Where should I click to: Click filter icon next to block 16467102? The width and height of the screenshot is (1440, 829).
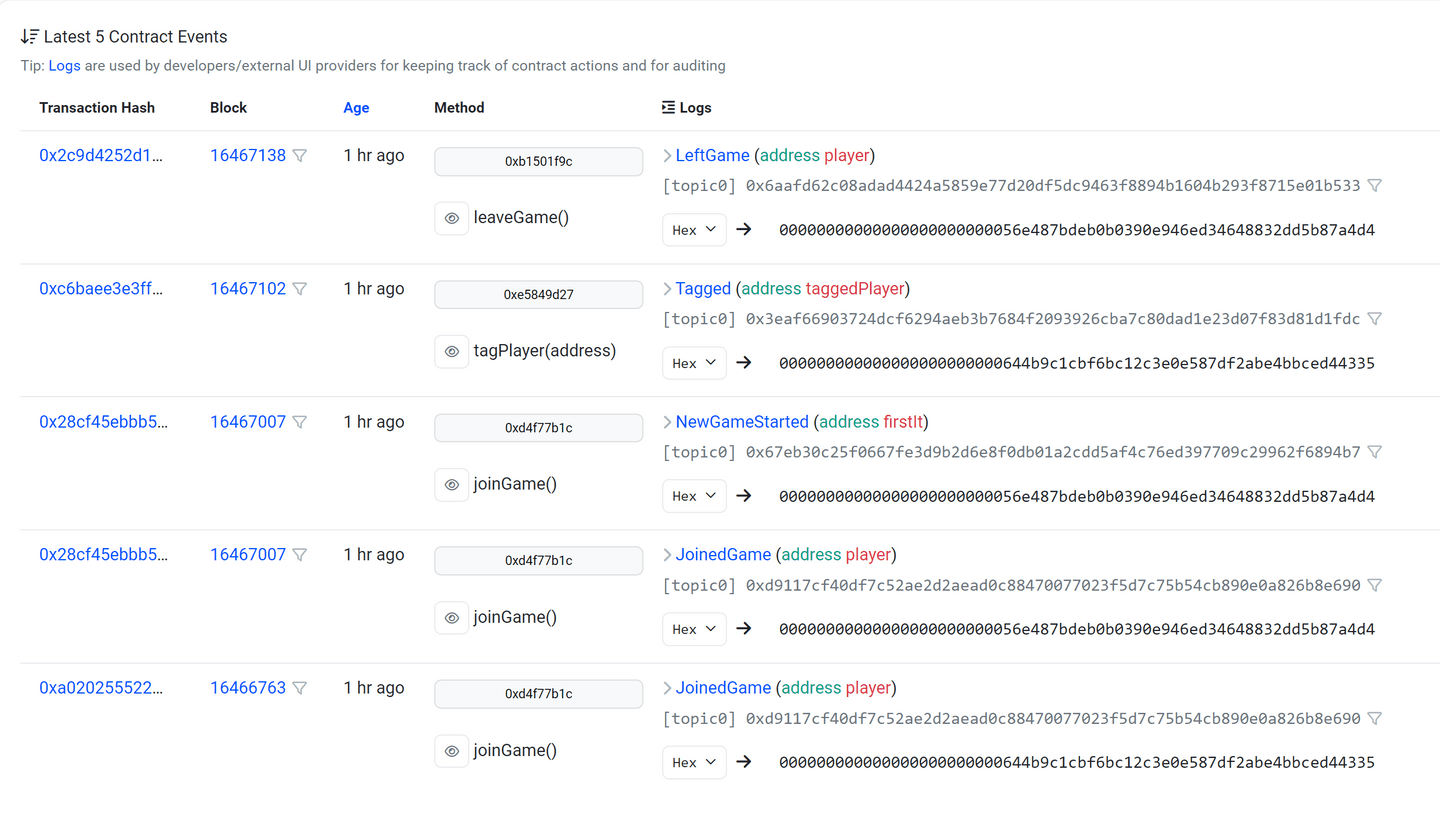[x=300, y=289]
